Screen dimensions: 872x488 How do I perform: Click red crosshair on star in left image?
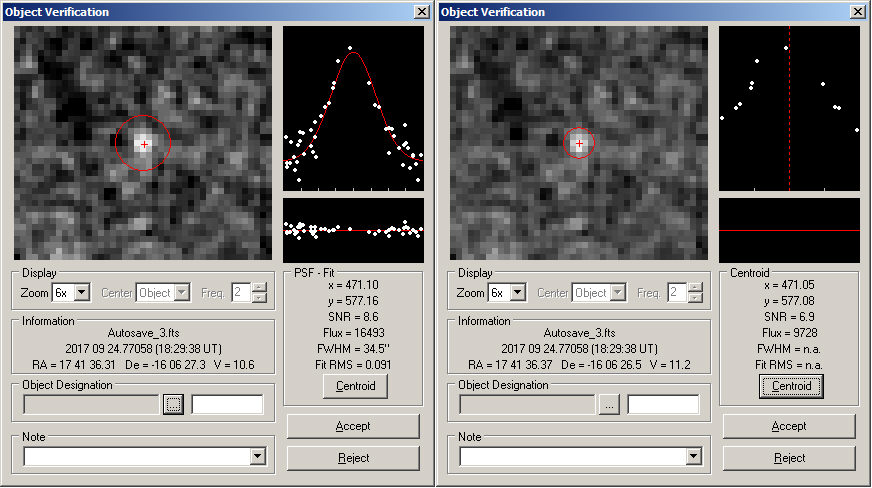tap(144, 145)
